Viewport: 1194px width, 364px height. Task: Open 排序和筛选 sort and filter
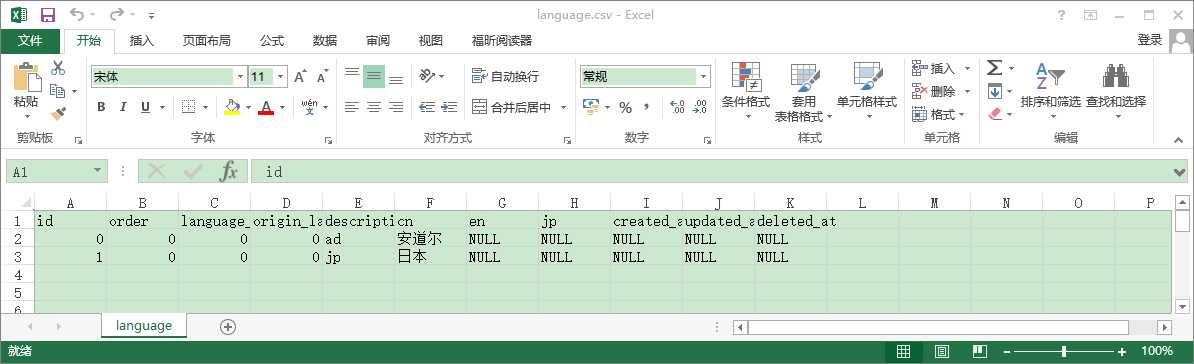[x=1051, y=91]
